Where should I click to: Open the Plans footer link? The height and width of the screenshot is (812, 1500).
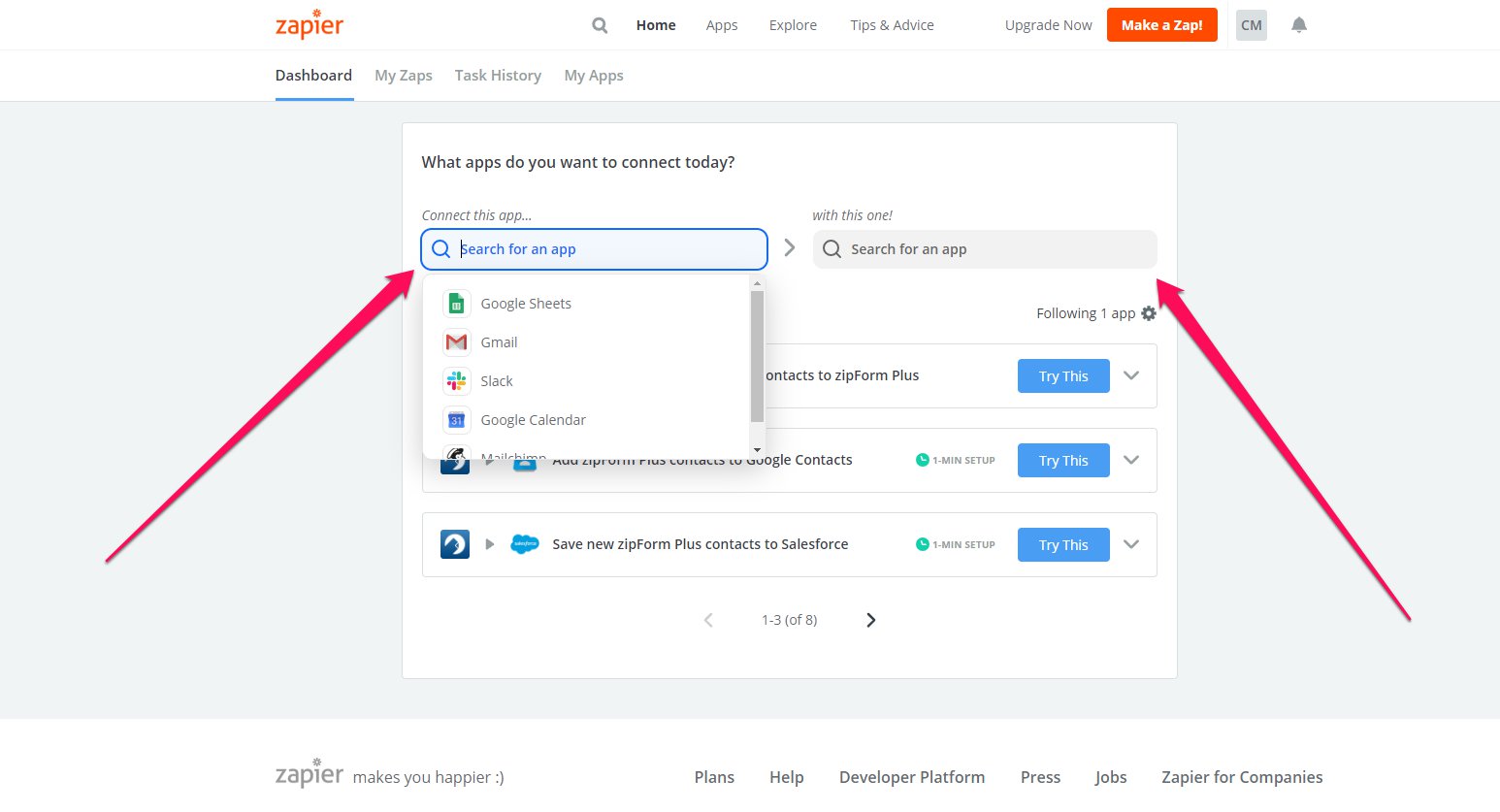pyautogui.click(x=714, y=777)
